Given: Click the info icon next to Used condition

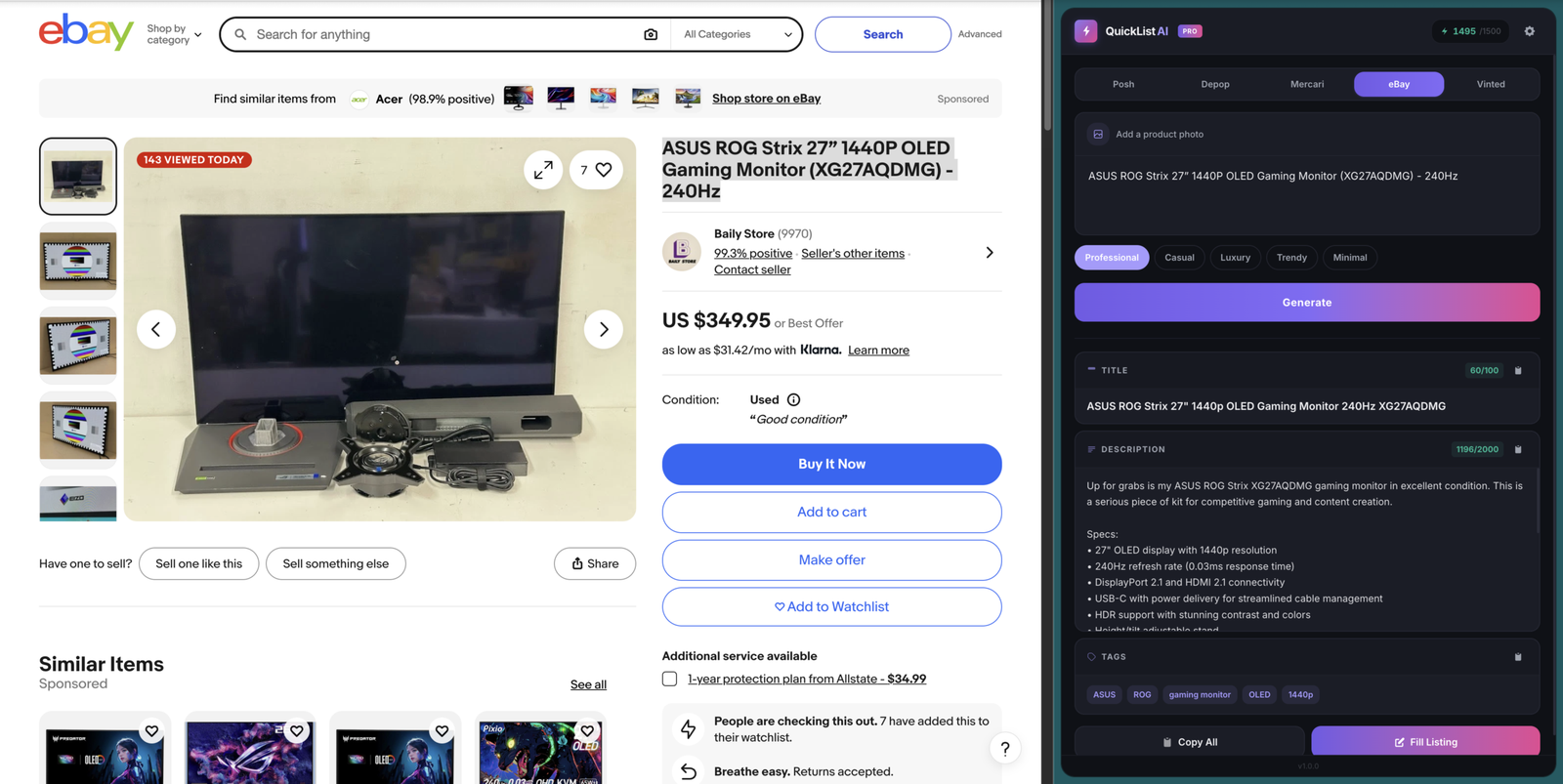Looking at the screenshot, I should [x=793, y=399].
